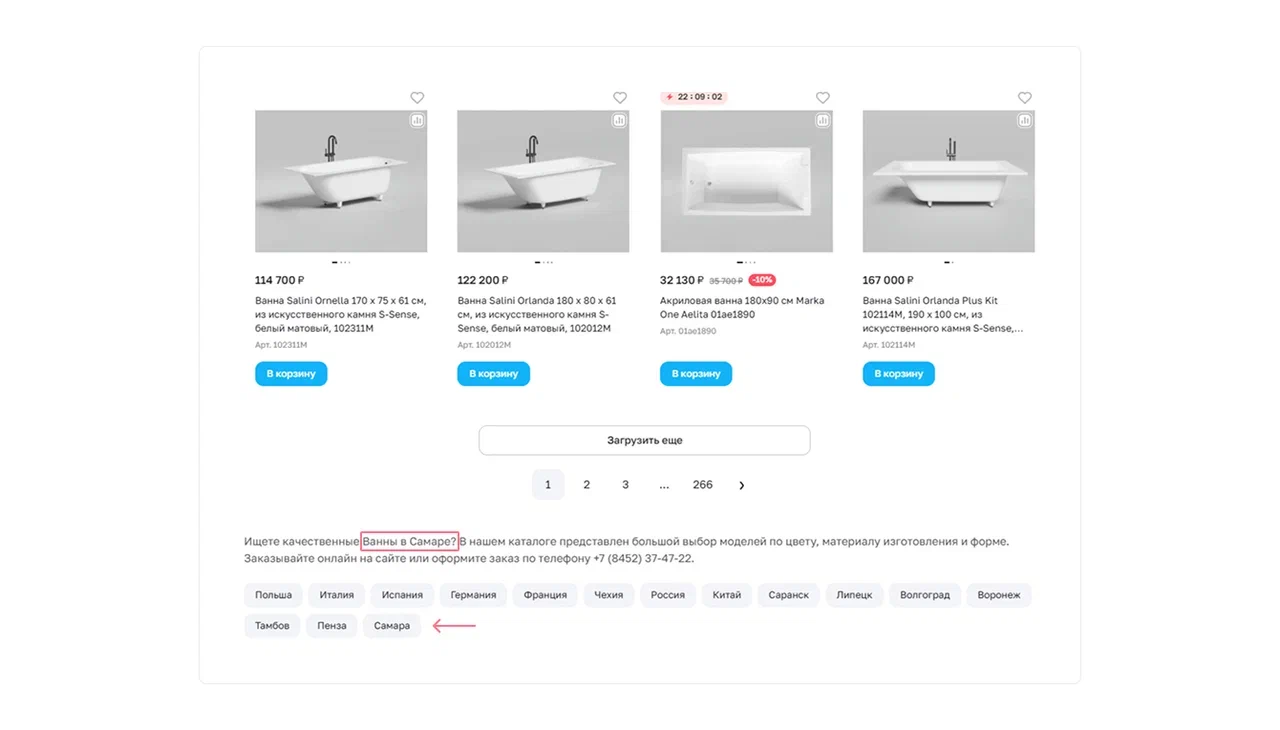The width and height of the screenshot is (1280, 730).
Task: Add Marka One Aelita bathtub to cart
Action: pyautogui.click(x=696, y=374)
